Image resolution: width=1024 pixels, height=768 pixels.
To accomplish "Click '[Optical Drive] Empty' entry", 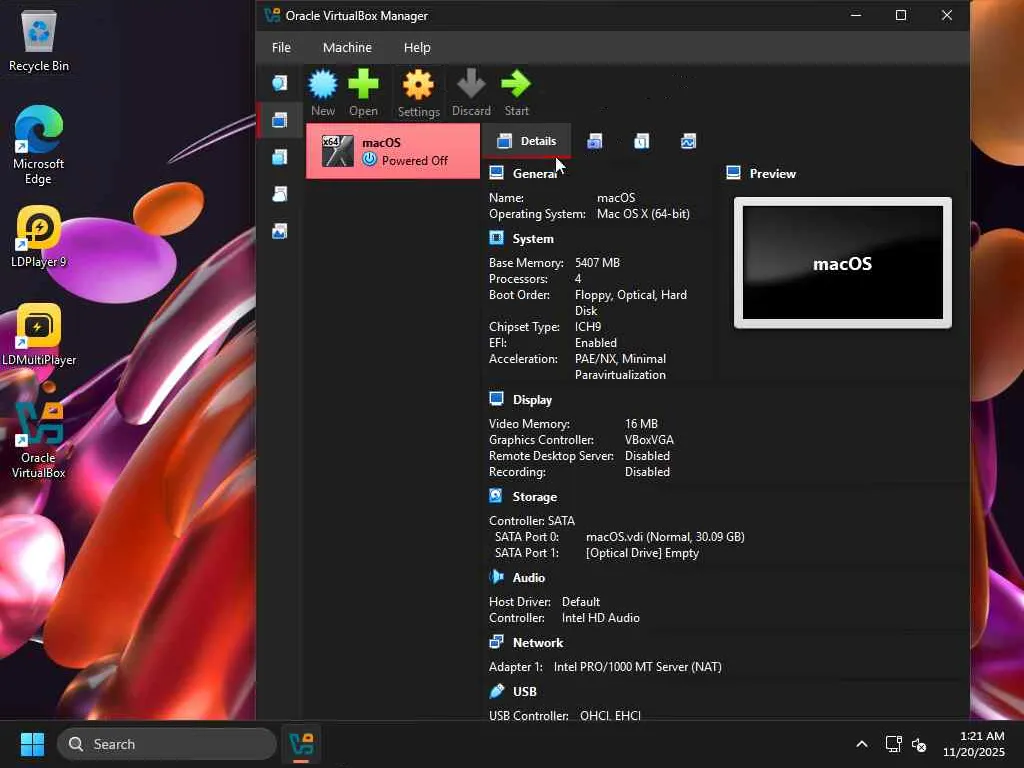I will pyautogui.click(x=642, y=553).
